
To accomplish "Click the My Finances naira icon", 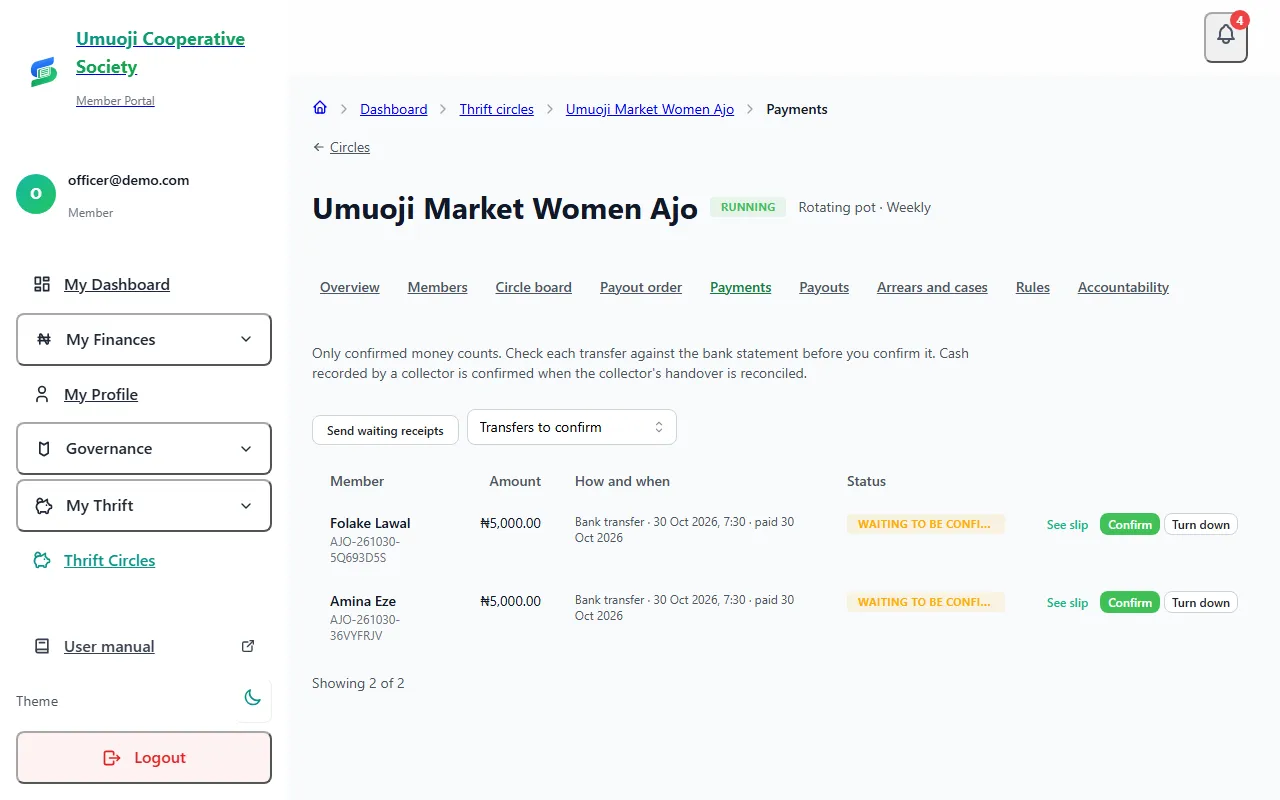I will pyautogui.click(x=44, y=339).
